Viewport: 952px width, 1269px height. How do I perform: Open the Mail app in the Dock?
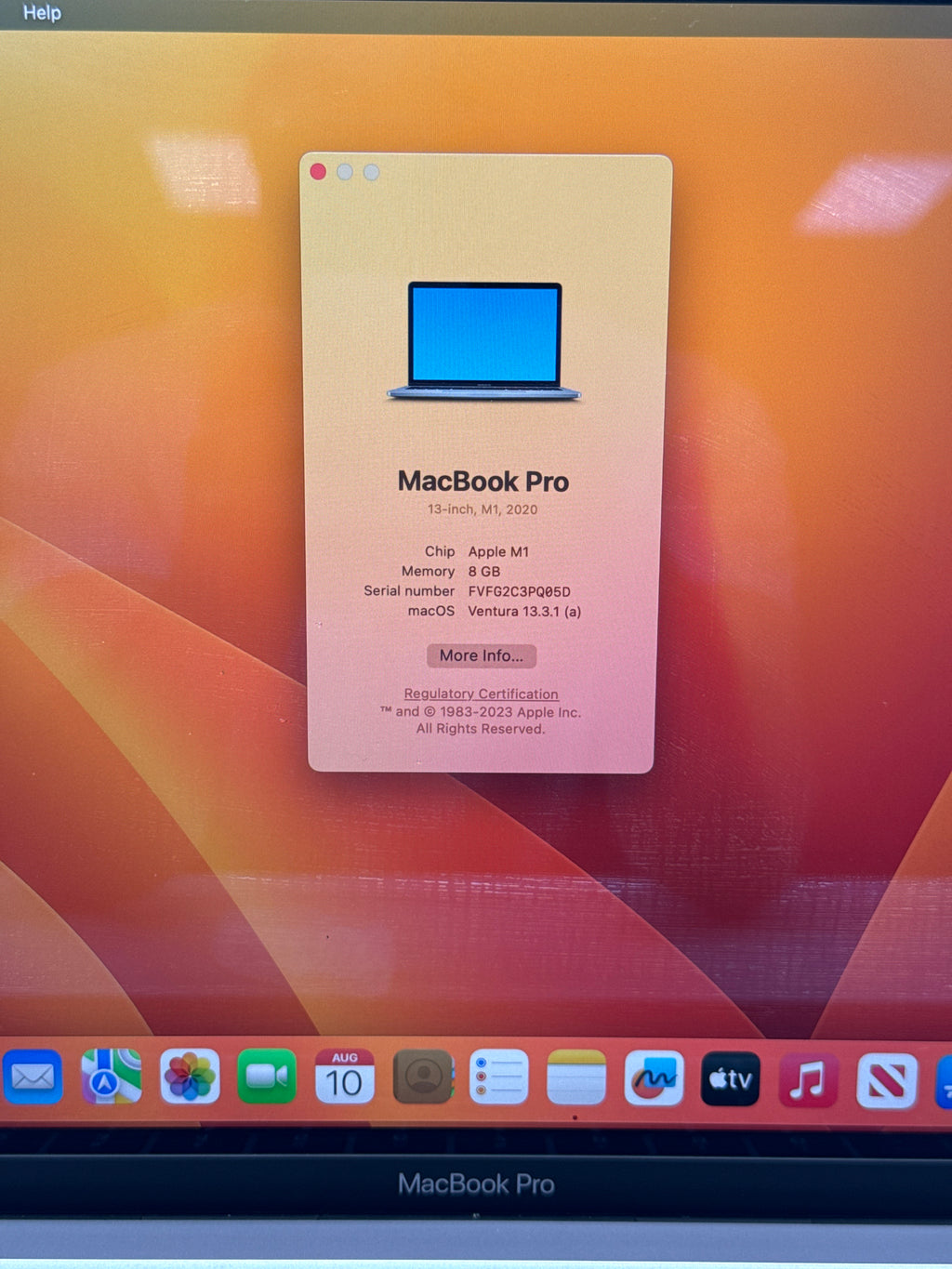pyautogui.click(x=33, y=1077)
